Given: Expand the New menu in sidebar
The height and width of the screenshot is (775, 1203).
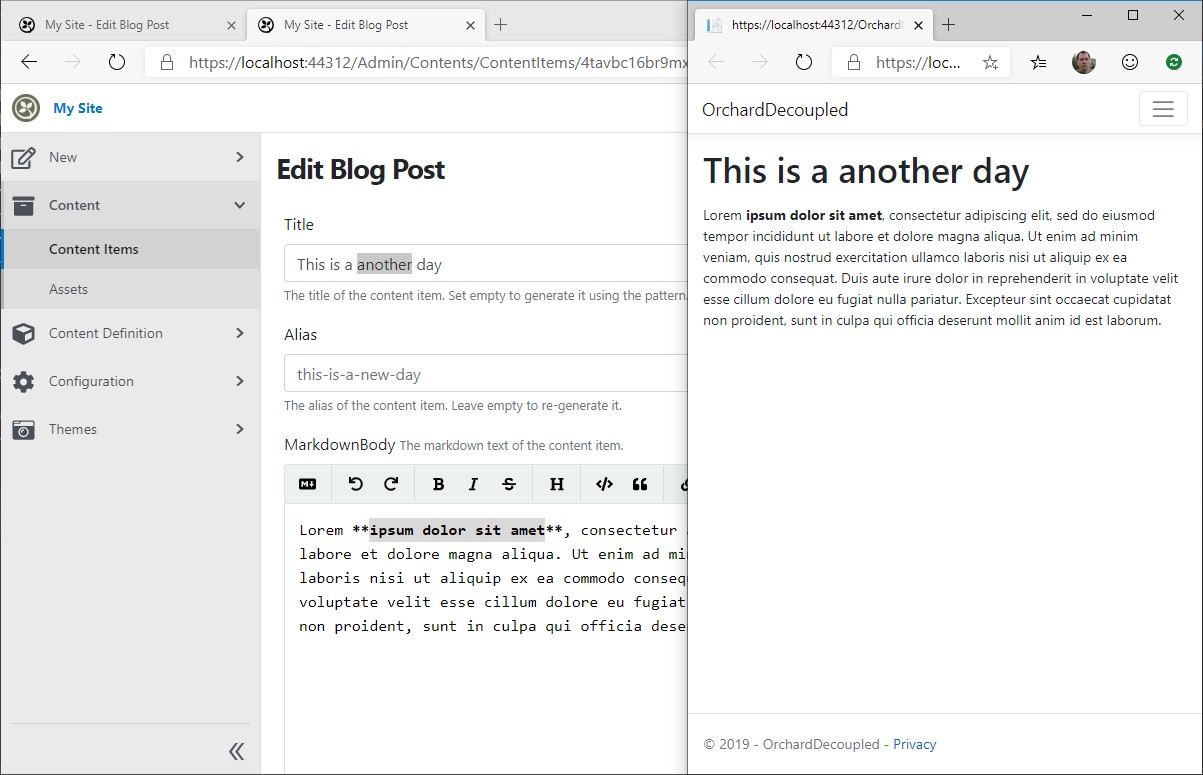Looking at the screenshot, I should click(x=130, y=157).
